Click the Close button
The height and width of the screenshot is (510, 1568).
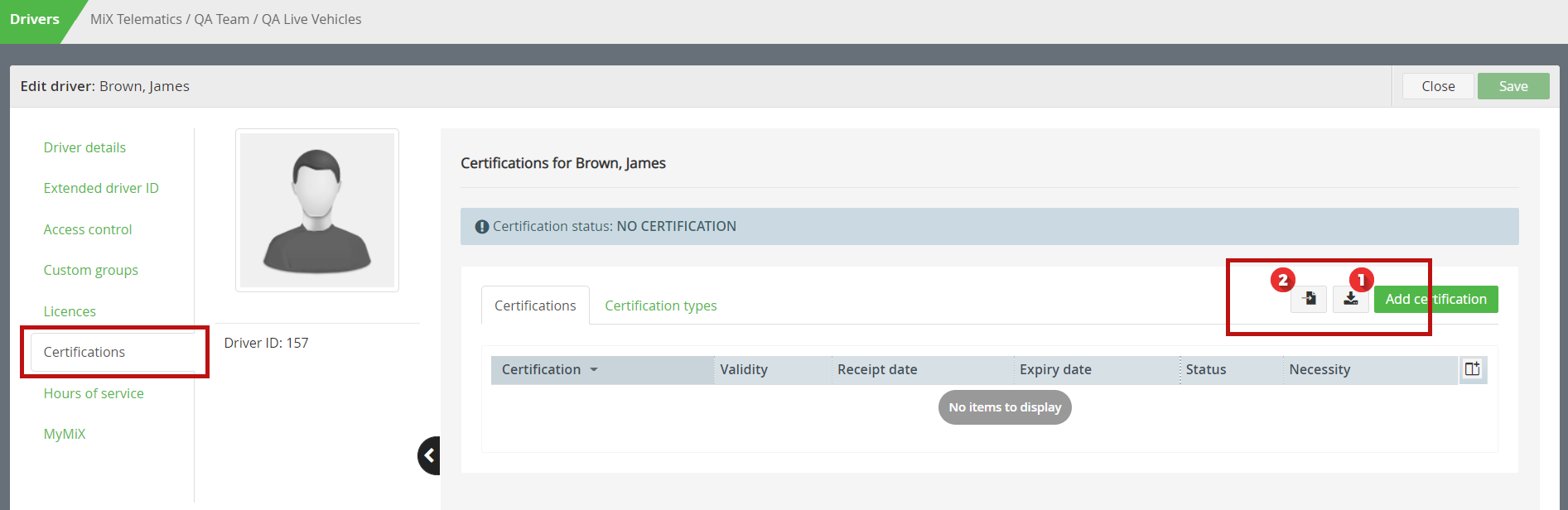tap(1438, 86)
